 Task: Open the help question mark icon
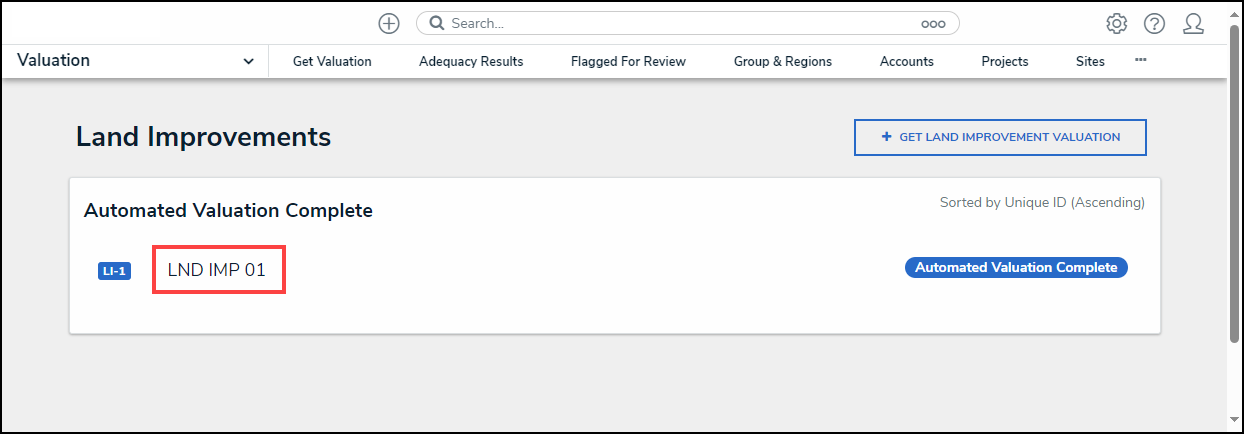pos(1155,23)
